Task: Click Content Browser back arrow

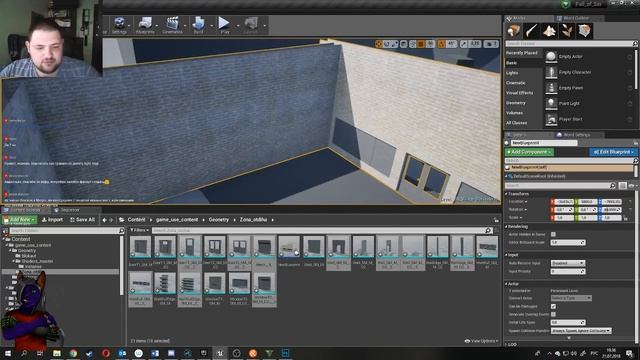Action: [x=104, y=220]
